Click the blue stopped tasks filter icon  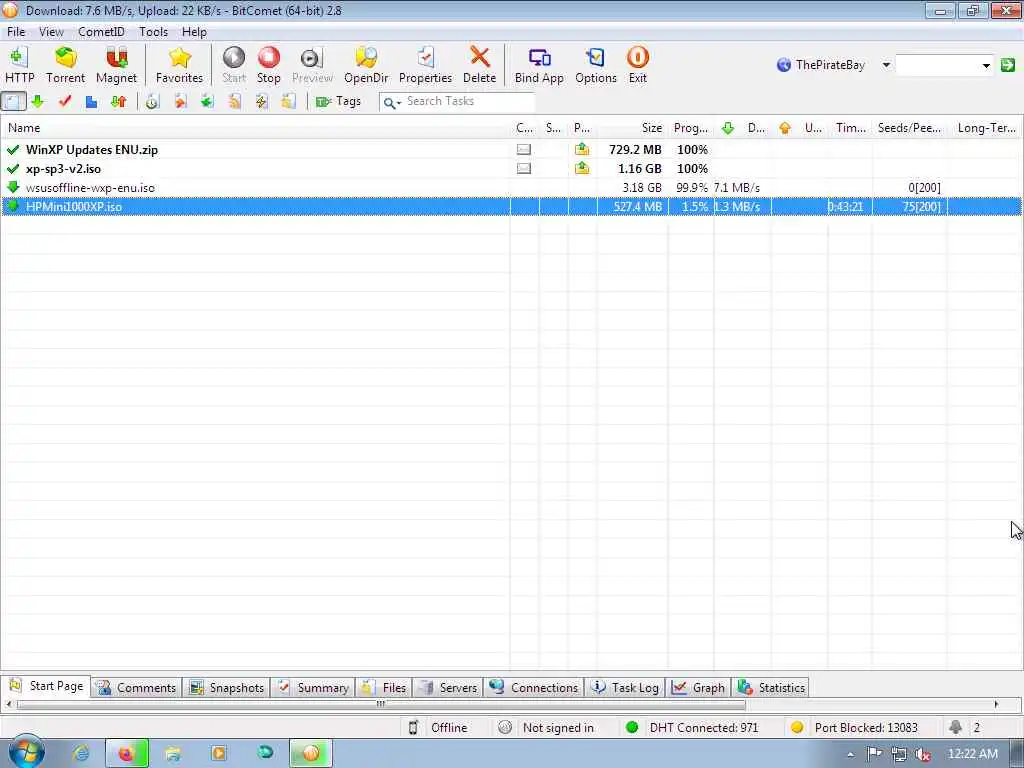tap(91, 101)
